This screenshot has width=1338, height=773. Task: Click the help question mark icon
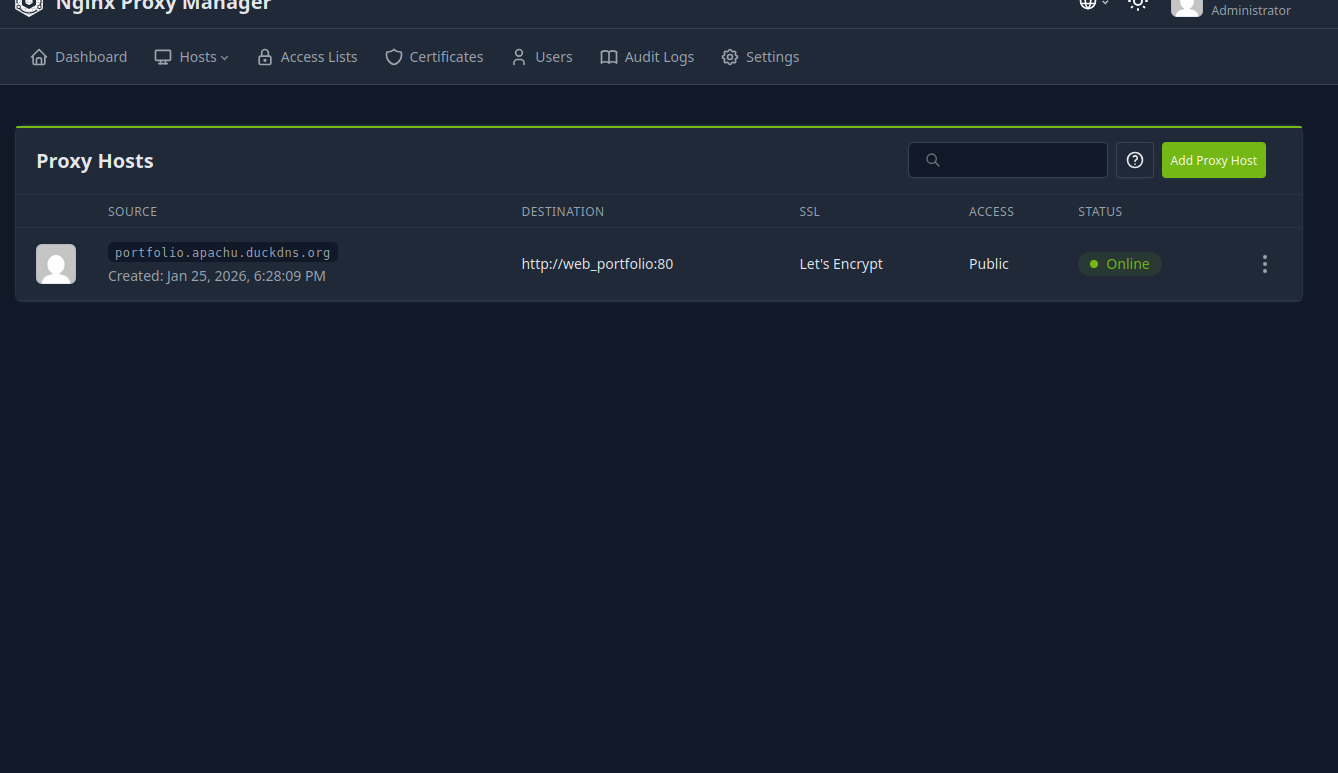tap(1135, 160)
